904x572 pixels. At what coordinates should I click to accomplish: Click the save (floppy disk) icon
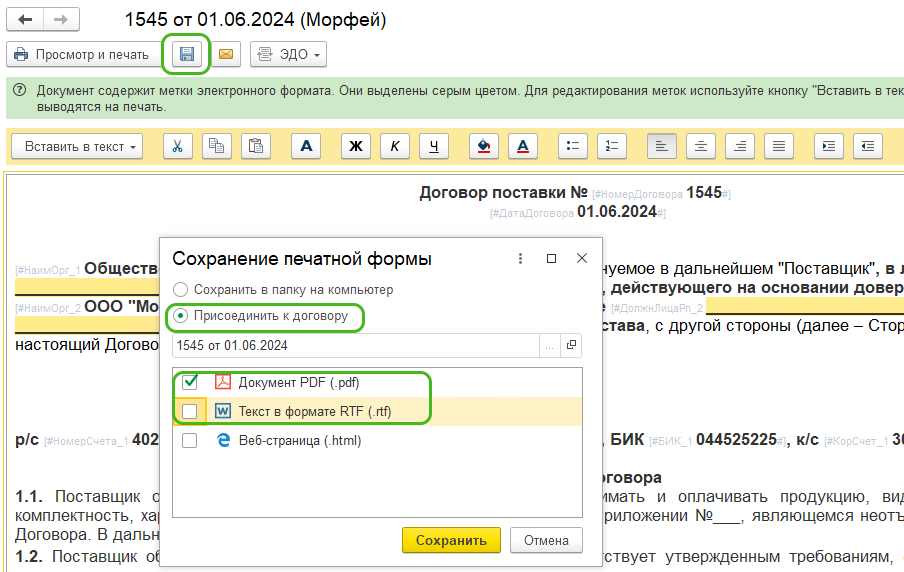click(x=186, y=54)
